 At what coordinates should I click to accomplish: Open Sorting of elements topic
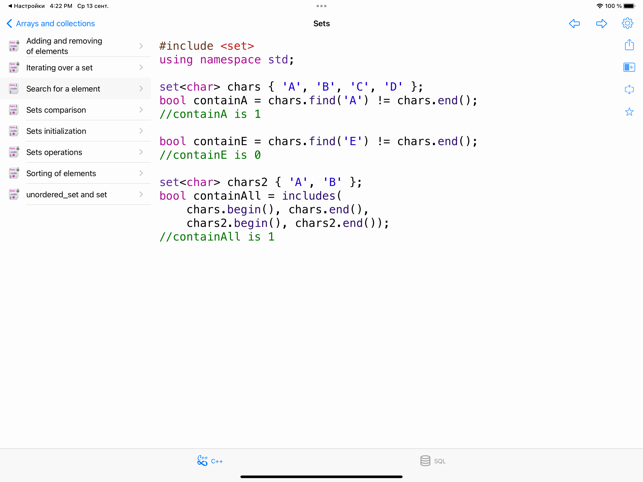(x=76, y=173)
